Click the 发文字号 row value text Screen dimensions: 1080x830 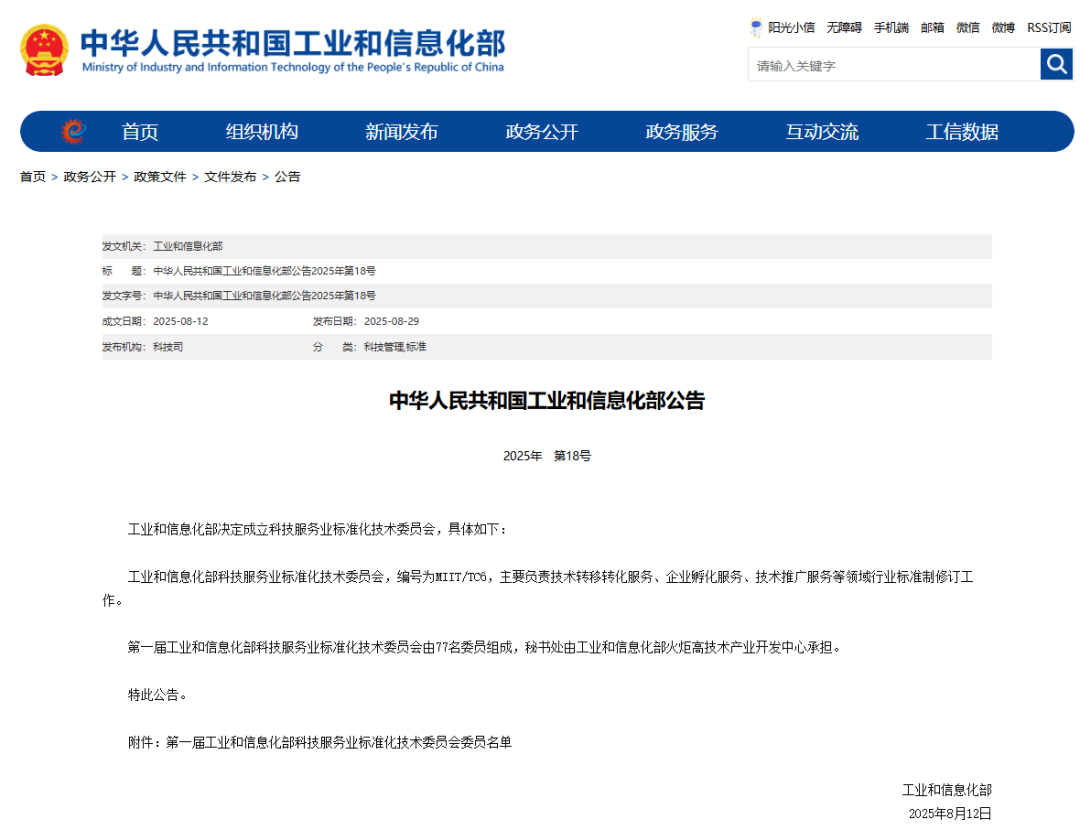pos(264,295)
